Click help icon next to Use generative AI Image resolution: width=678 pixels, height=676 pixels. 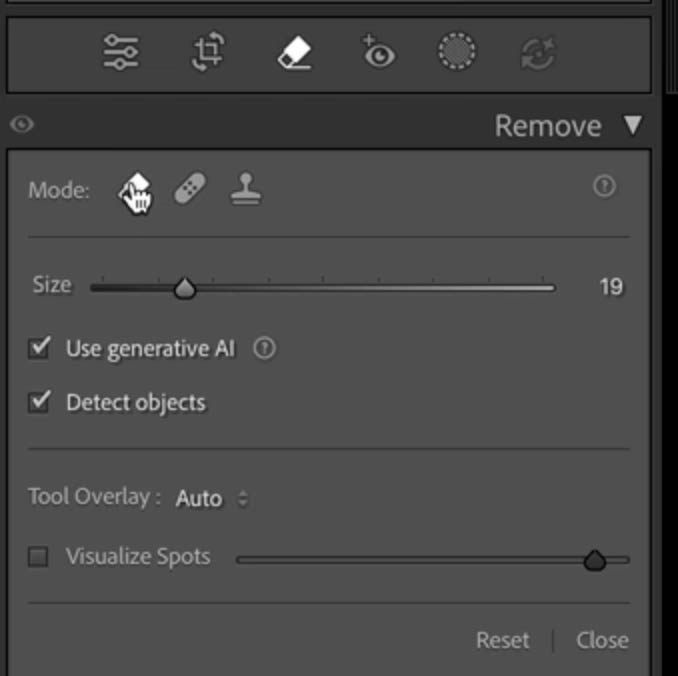coord(264,349)
